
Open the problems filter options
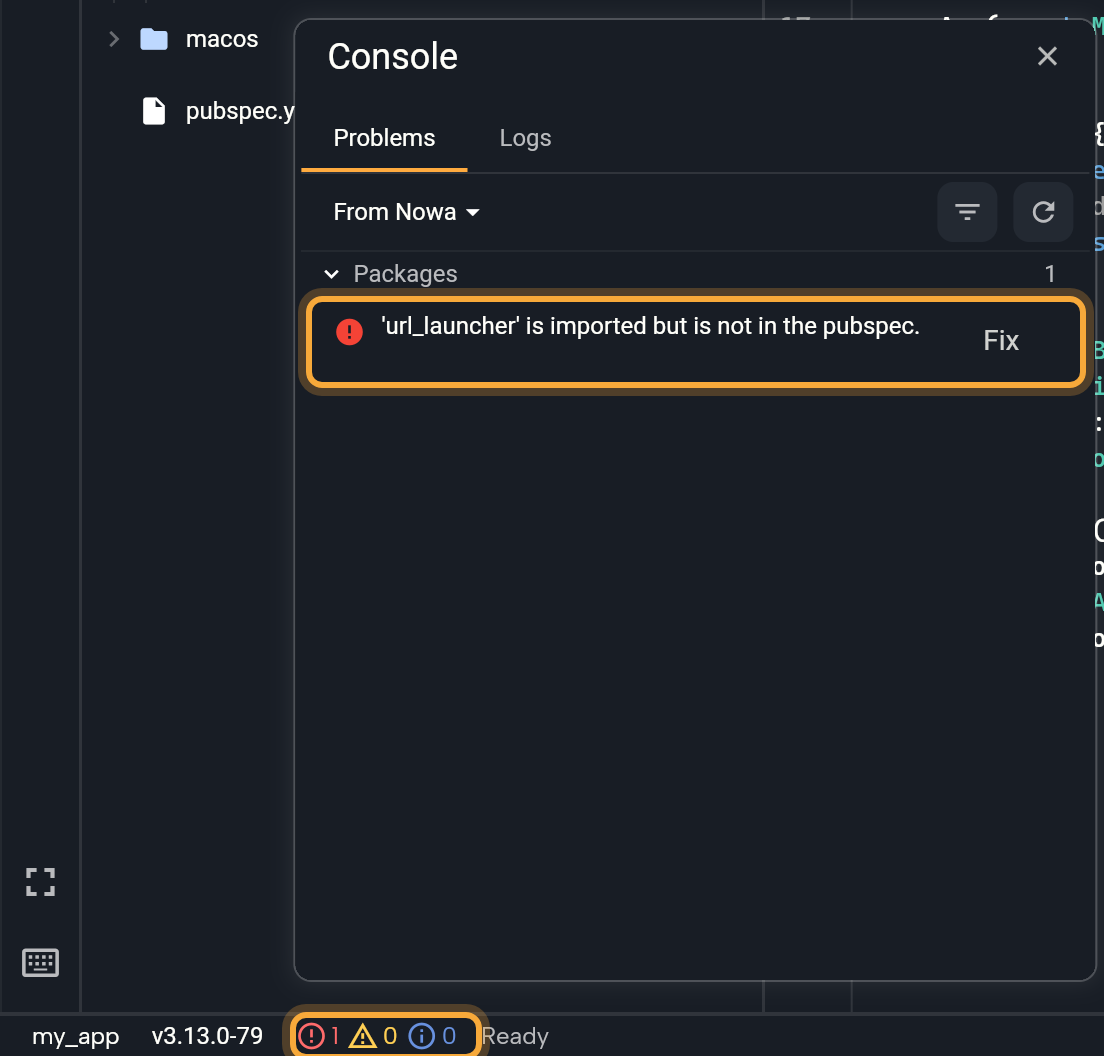(x=967, y=212)
